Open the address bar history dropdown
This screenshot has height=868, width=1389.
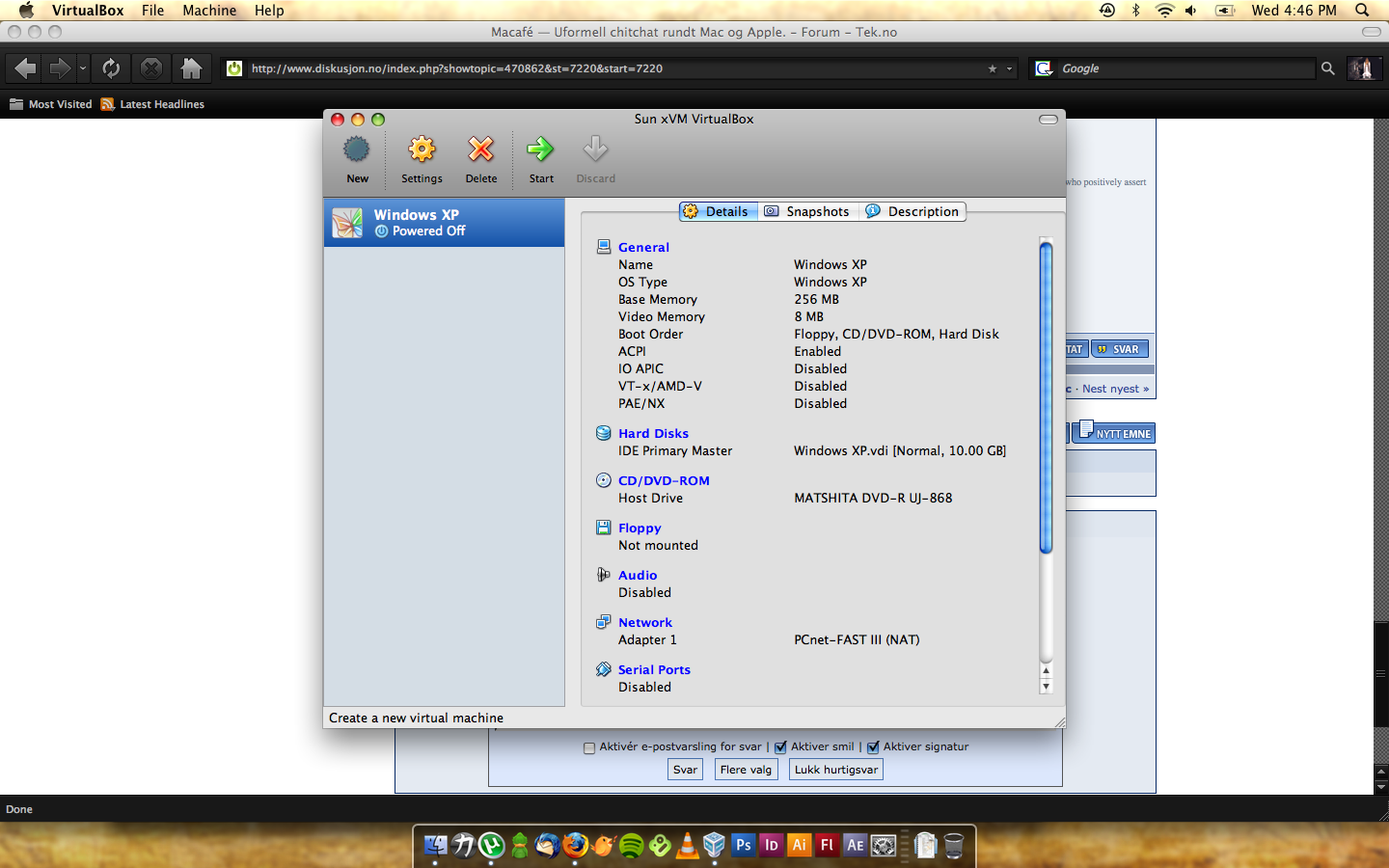[x=1009, y=68]
